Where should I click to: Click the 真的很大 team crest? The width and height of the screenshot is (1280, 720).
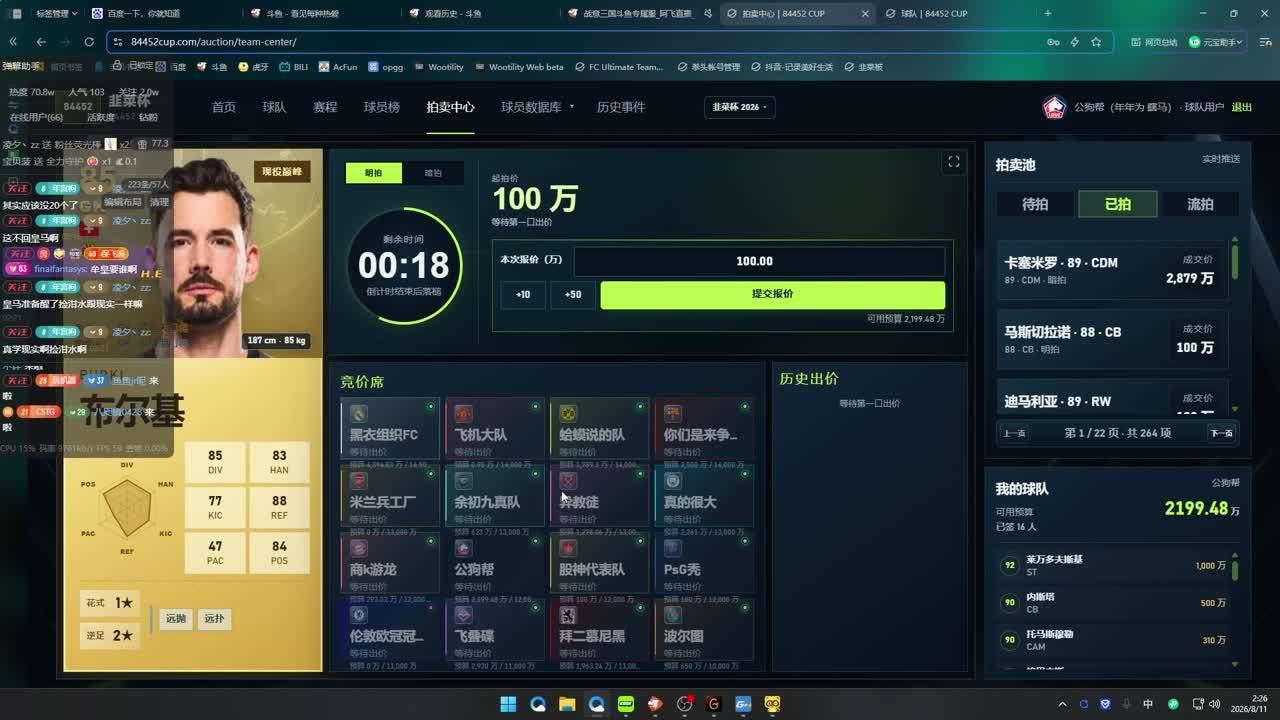point(673,481)
